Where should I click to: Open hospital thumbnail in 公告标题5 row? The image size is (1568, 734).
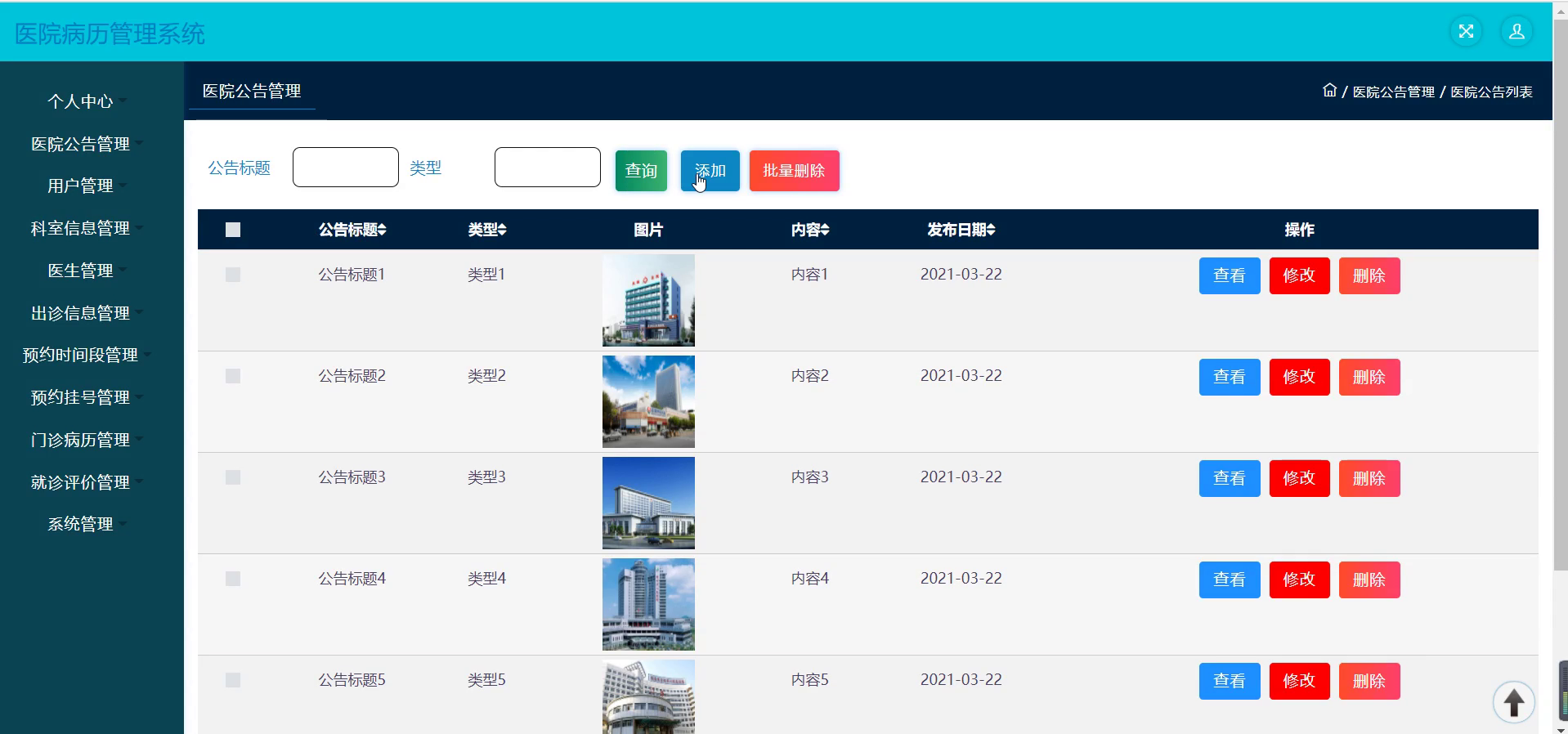[x=648, y=696]
